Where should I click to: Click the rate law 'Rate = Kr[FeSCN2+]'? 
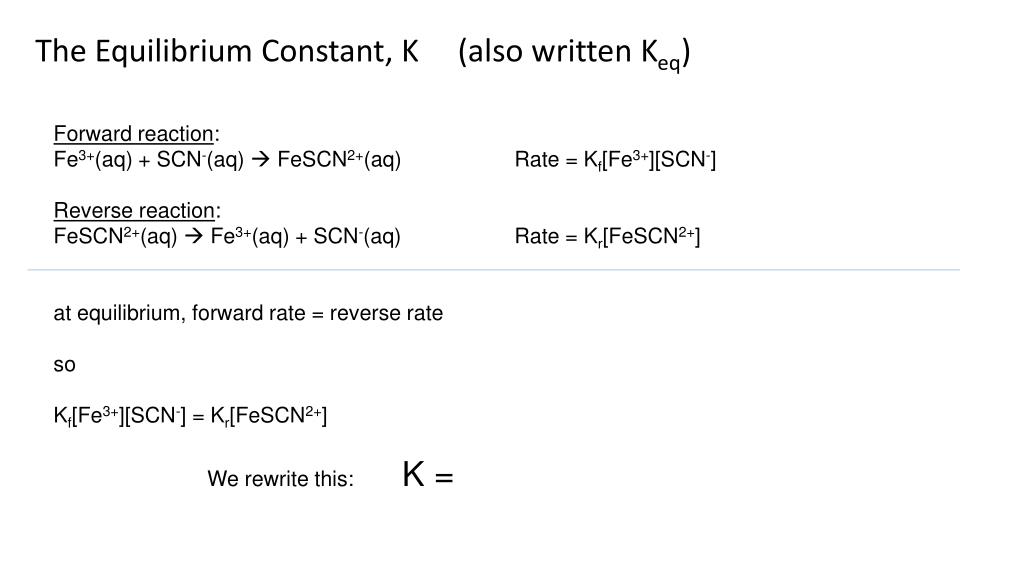pos(607,236)
